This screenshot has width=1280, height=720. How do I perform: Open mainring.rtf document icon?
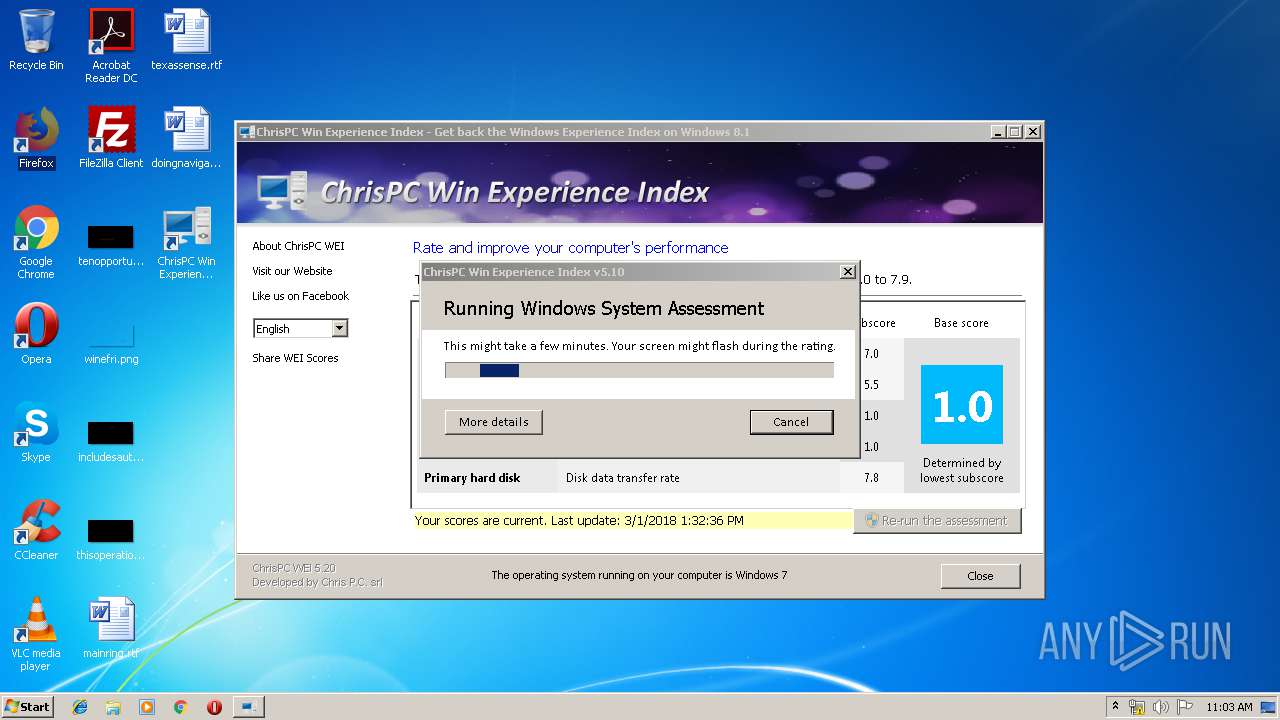(x=111, y=629)
